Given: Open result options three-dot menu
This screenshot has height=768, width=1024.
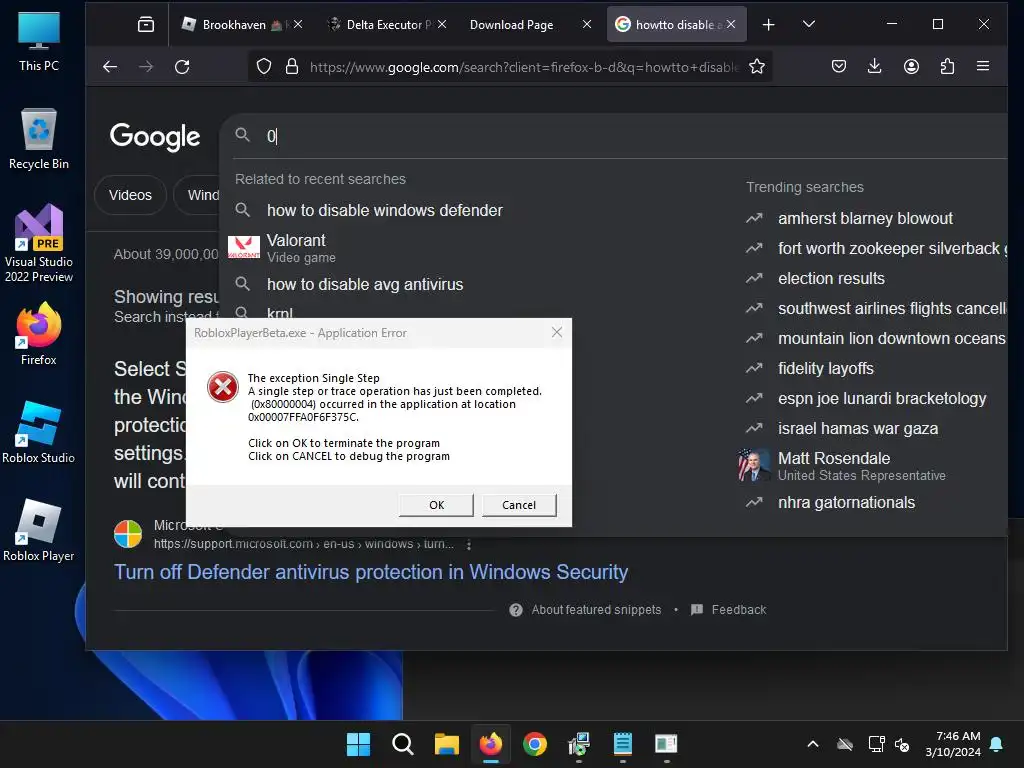Looking at the screenshot, I should pos(469,544).
